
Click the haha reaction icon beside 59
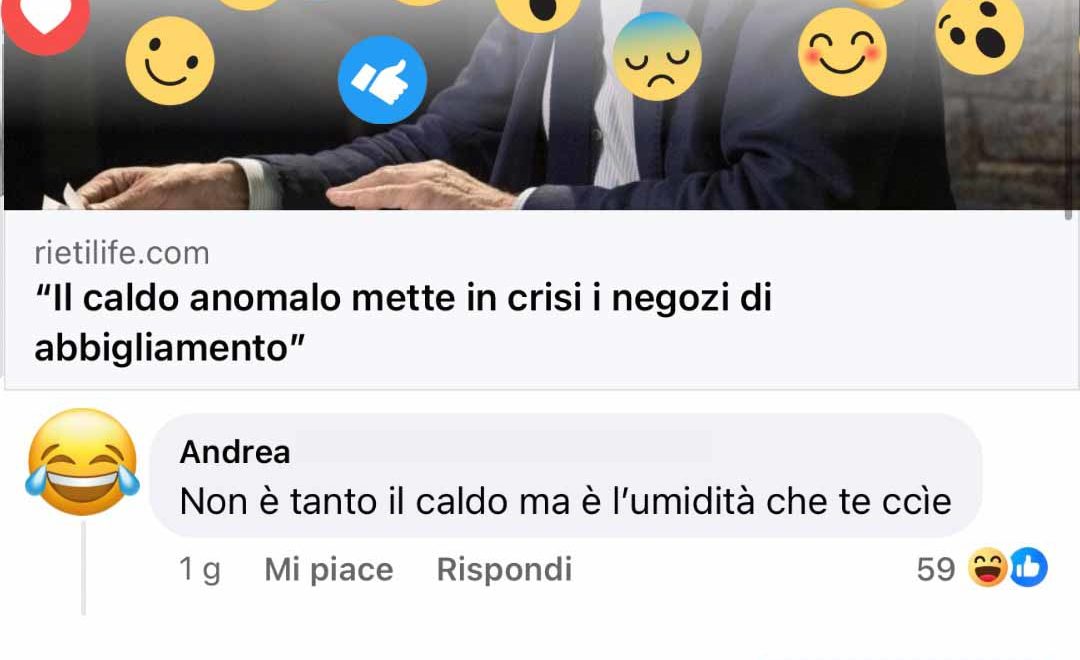[988, 568]
